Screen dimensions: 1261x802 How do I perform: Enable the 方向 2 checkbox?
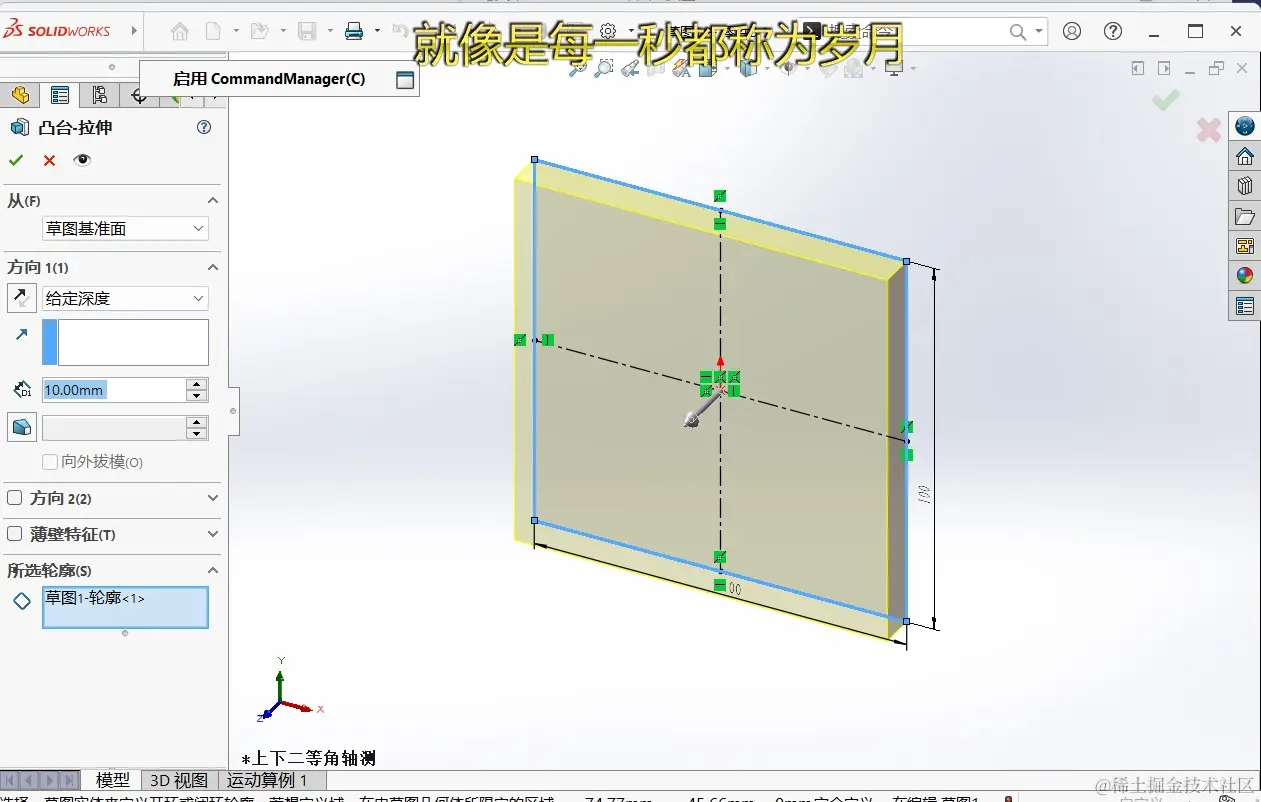(x=15, y=498)
